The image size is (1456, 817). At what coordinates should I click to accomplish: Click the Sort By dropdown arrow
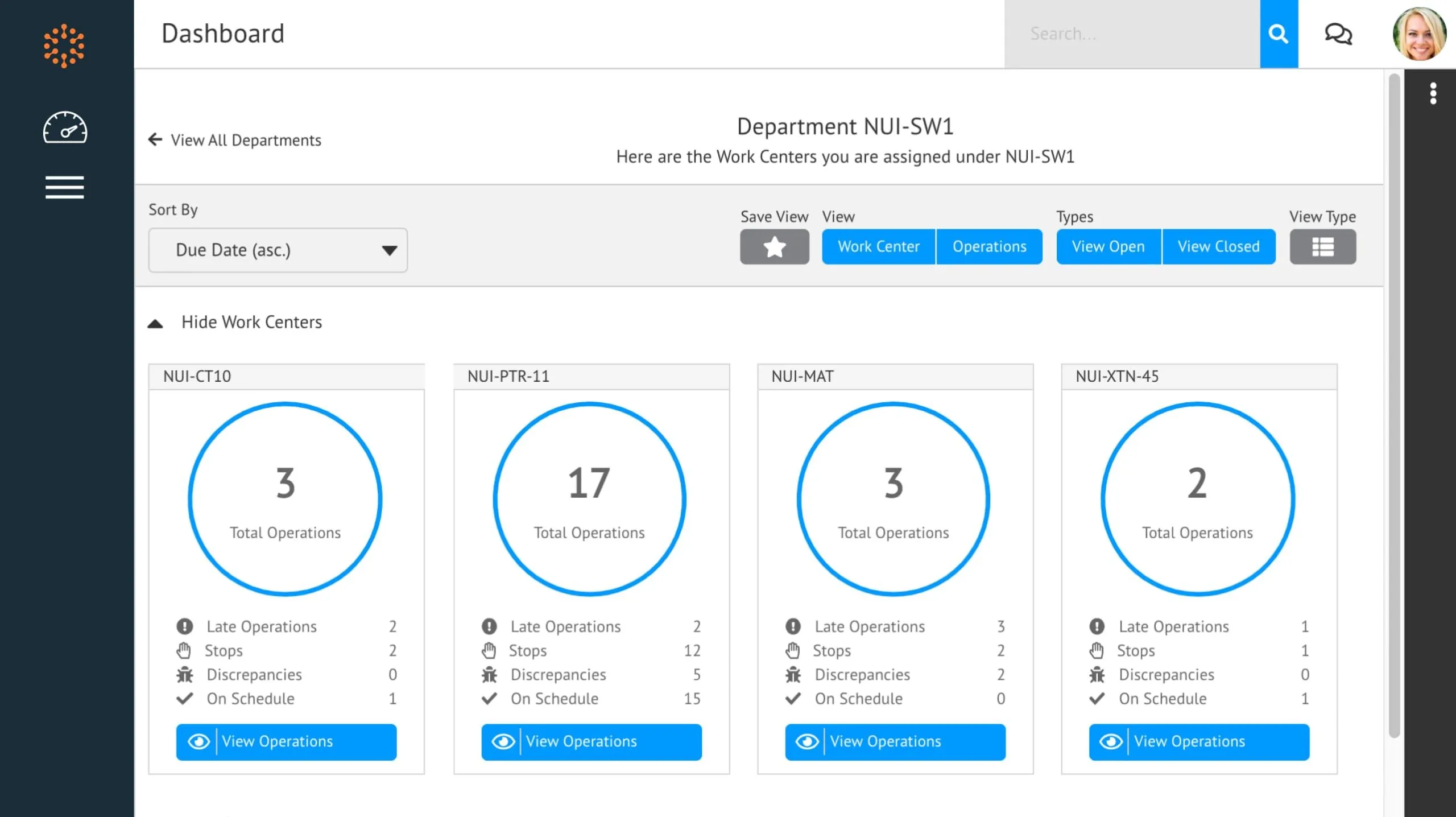390,250
